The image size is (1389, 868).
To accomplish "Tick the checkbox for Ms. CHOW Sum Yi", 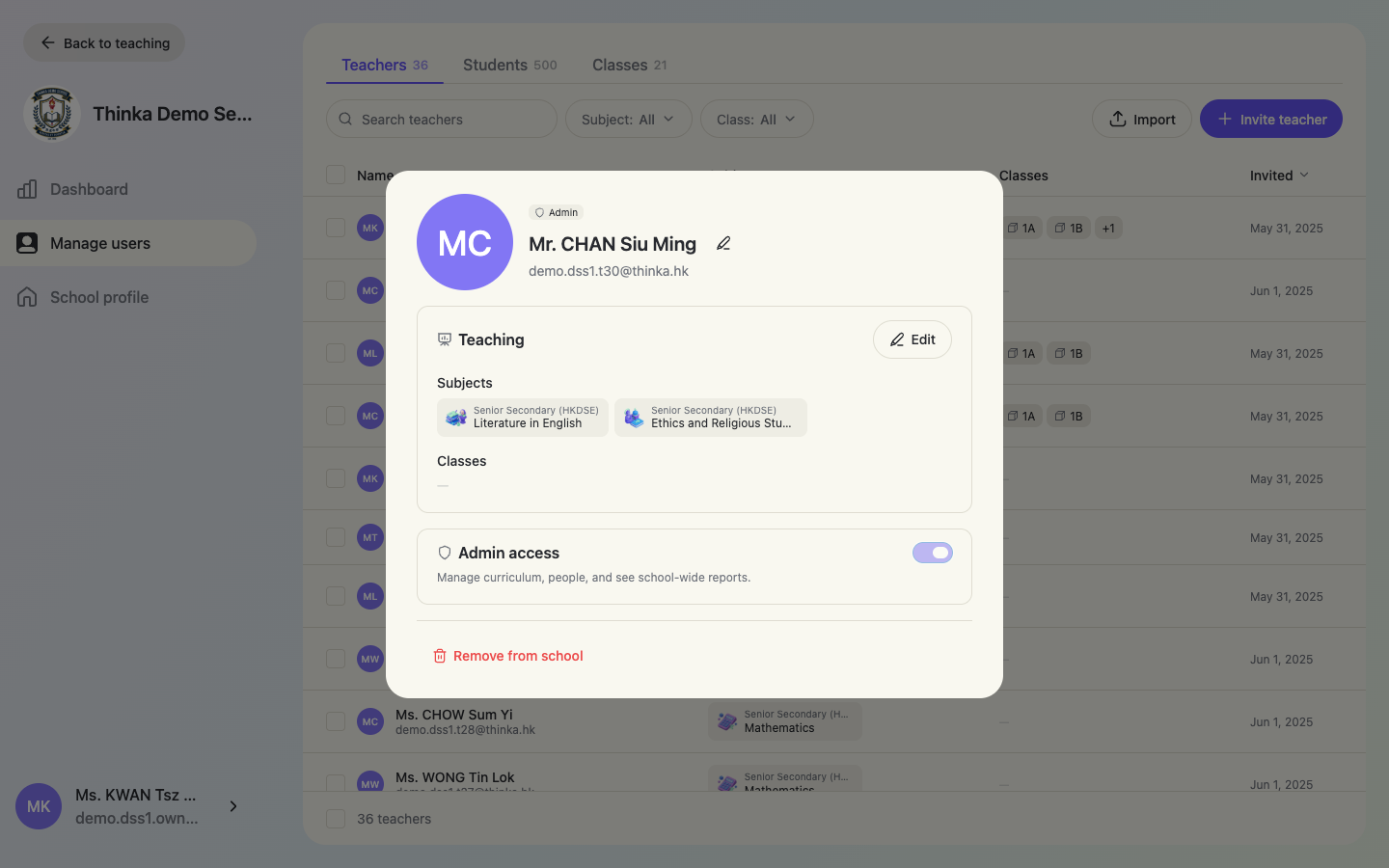I will 336,721.
